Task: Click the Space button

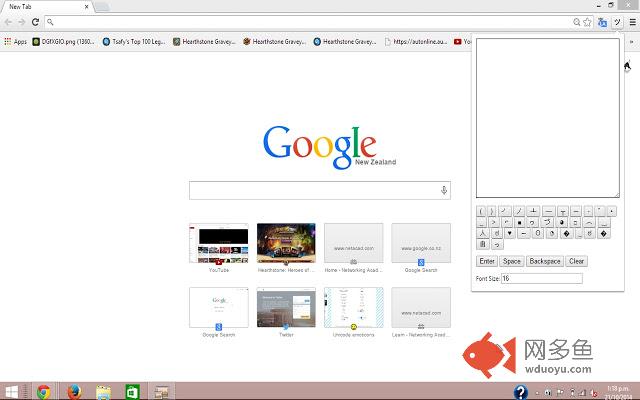Action: click(x=511, y=261)
